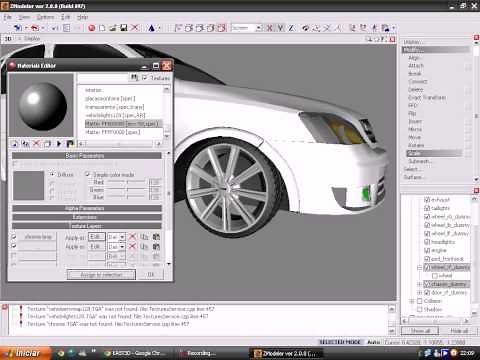480x360 pixels.
Task: Uncheck the exhaust object checkbox
Action: pyautogui.click(x=427, y=200)
